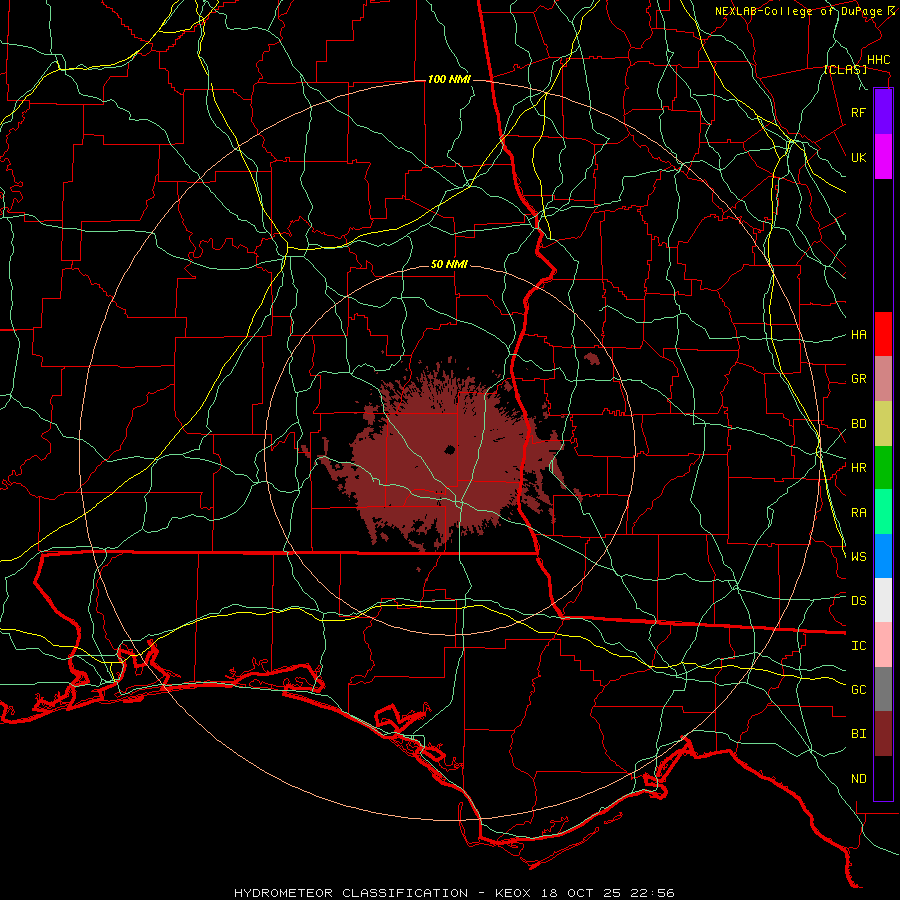The image size is (900, 900).
Task: Click the ND legend label
Action: [858, 779]
